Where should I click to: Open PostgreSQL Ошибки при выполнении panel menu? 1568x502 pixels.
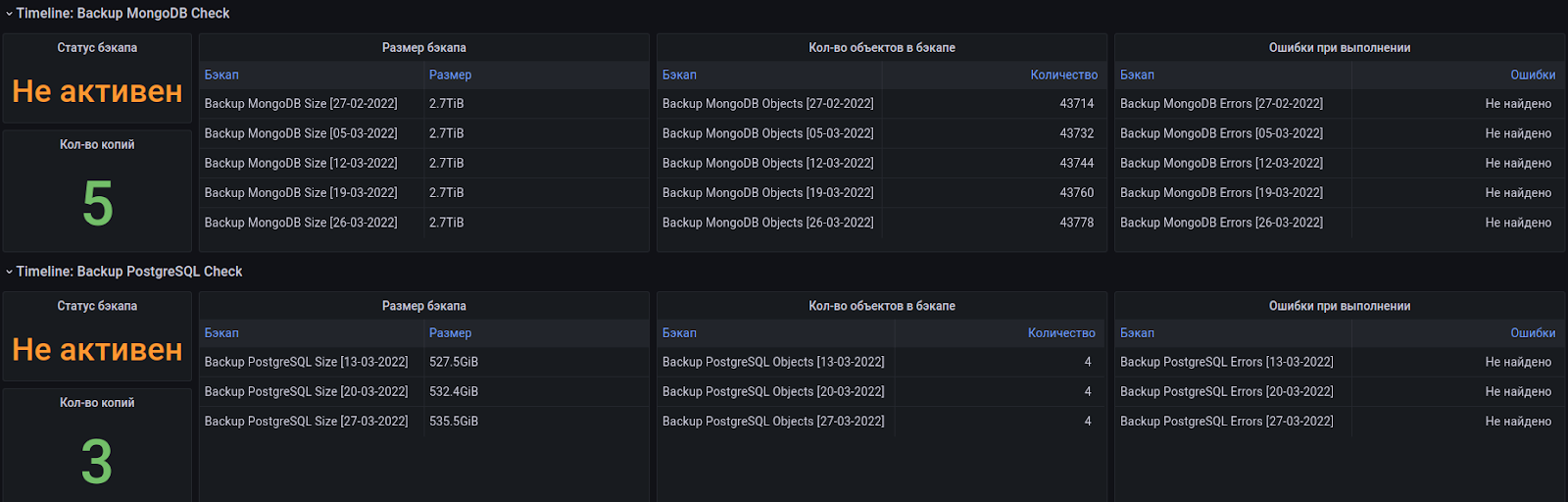[1340, 306]
